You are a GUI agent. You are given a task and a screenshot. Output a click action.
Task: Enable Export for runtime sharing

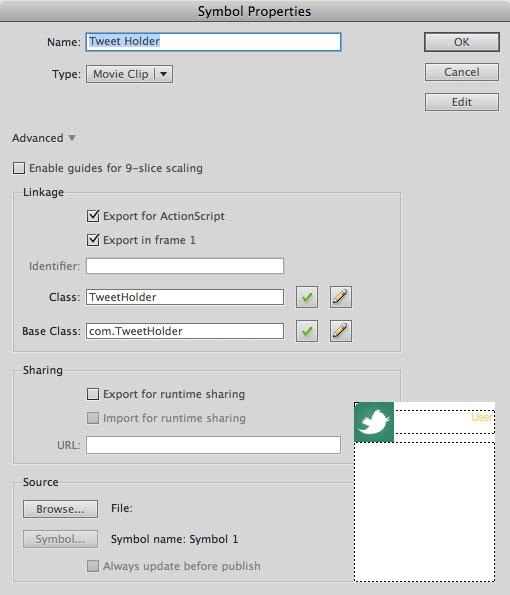tap(93, 394)
